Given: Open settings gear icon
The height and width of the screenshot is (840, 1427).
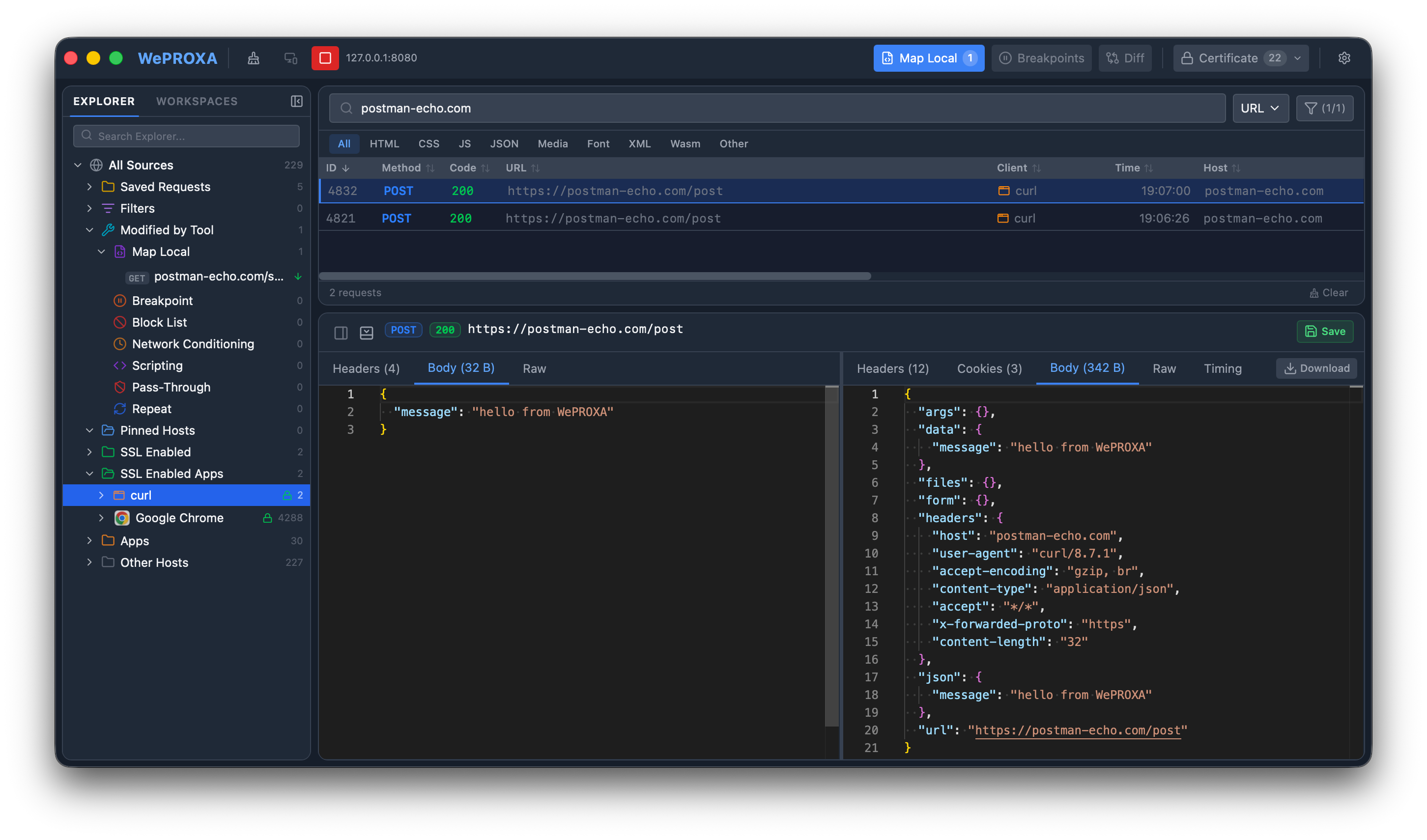Looking at the screenshot, I should click(x=1344, y=58).
